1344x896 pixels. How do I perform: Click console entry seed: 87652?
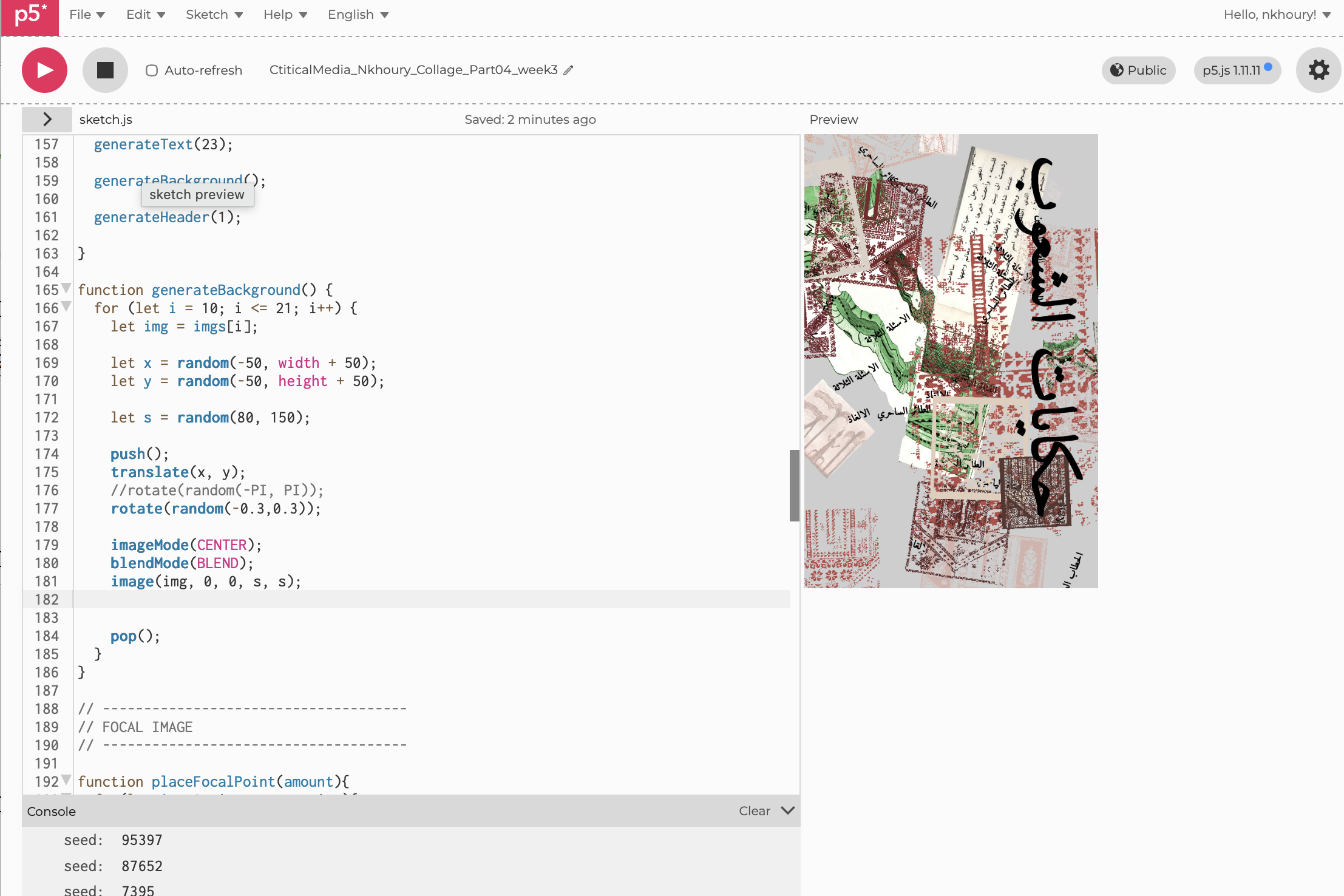point(114,866)
